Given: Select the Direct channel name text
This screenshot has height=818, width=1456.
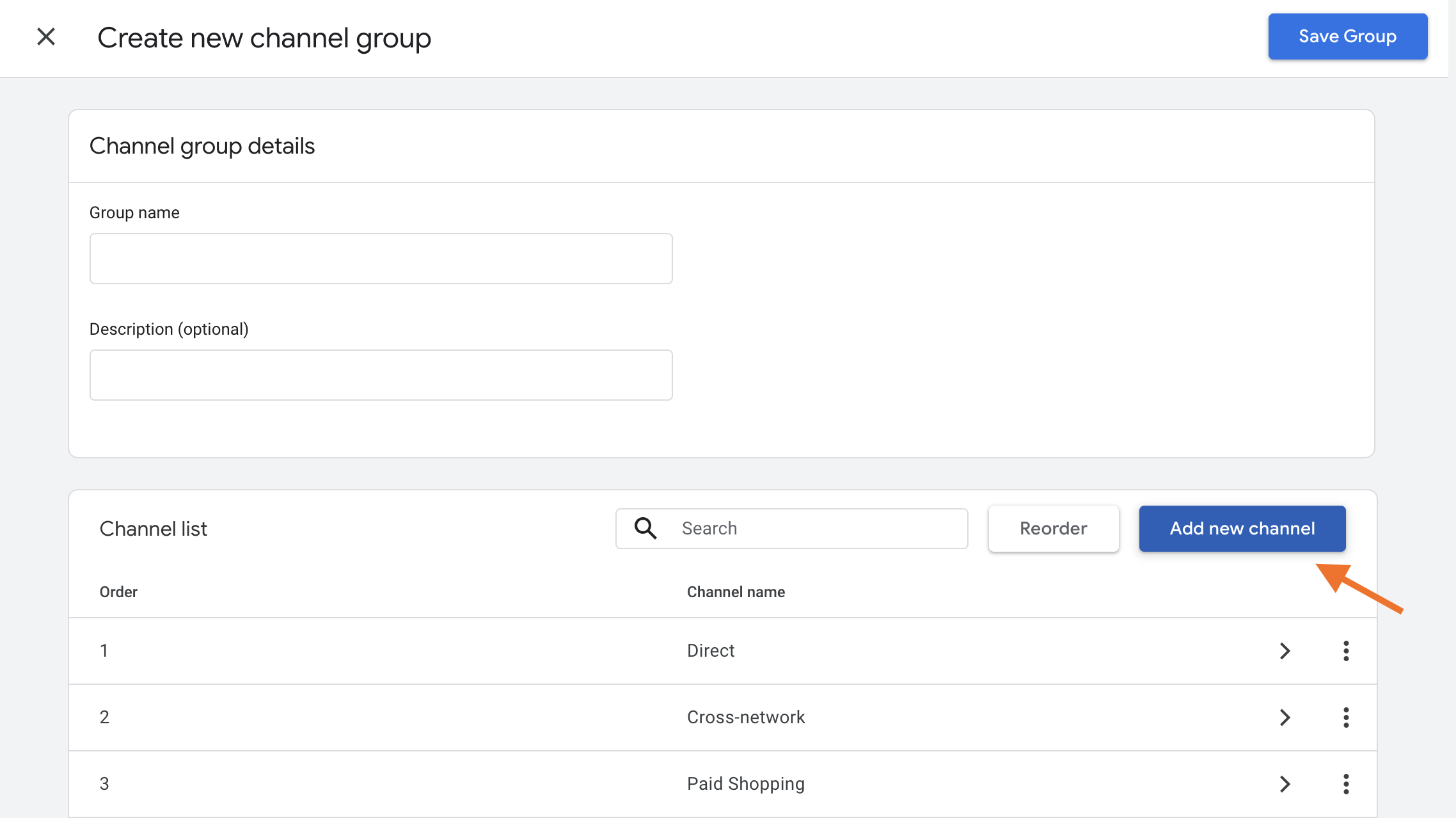Looking at the screenshot, I should (x=711, y=651).
